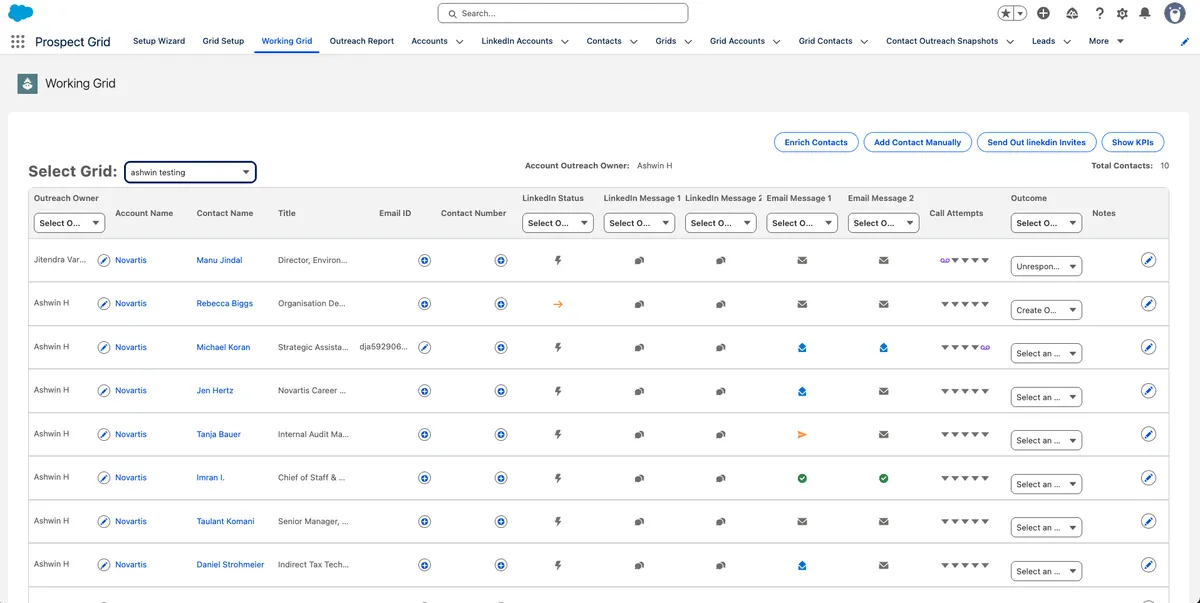Image resolution: width=1200 pixels, height=603 pixels.
Task: Open Outcome dropdown showing Create O... for Rebecca Biggs
Action: (1046, 310)
